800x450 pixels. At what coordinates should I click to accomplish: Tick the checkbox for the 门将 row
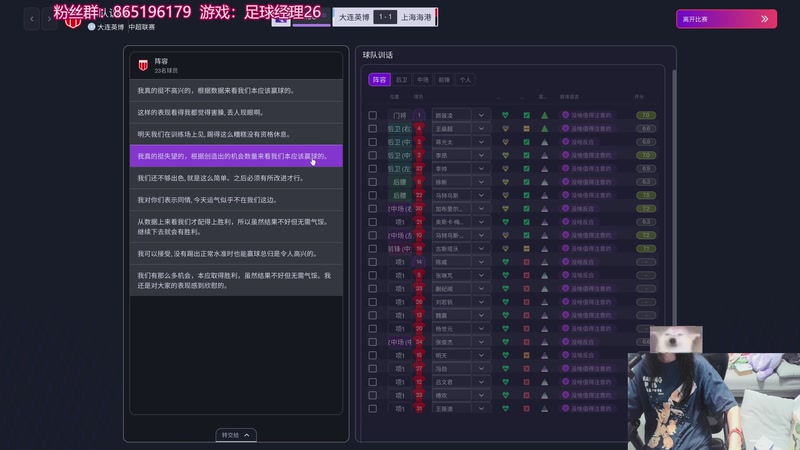coord(373,115)
